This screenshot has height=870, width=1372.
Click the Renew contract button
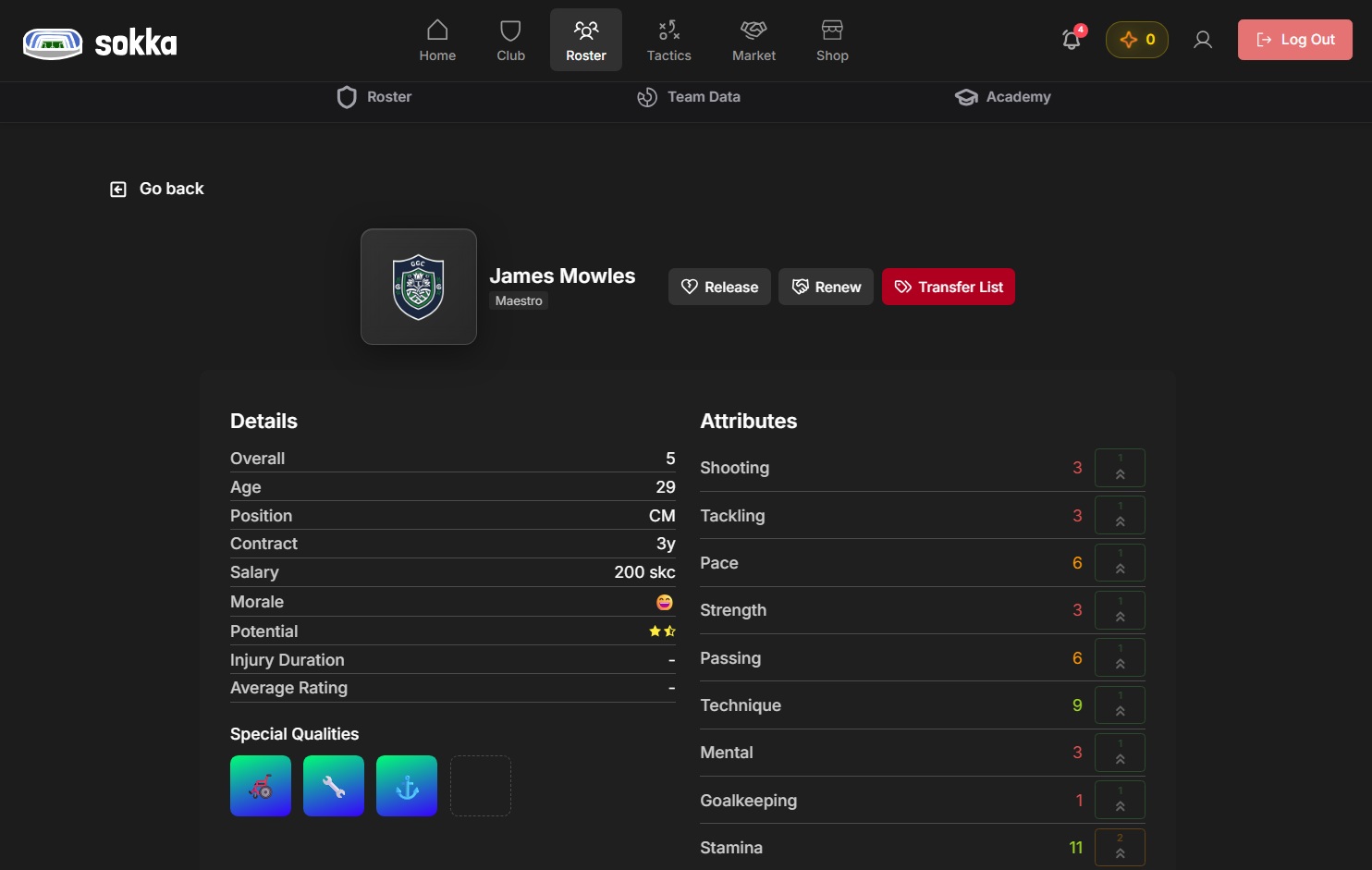(x=826, y=287)
